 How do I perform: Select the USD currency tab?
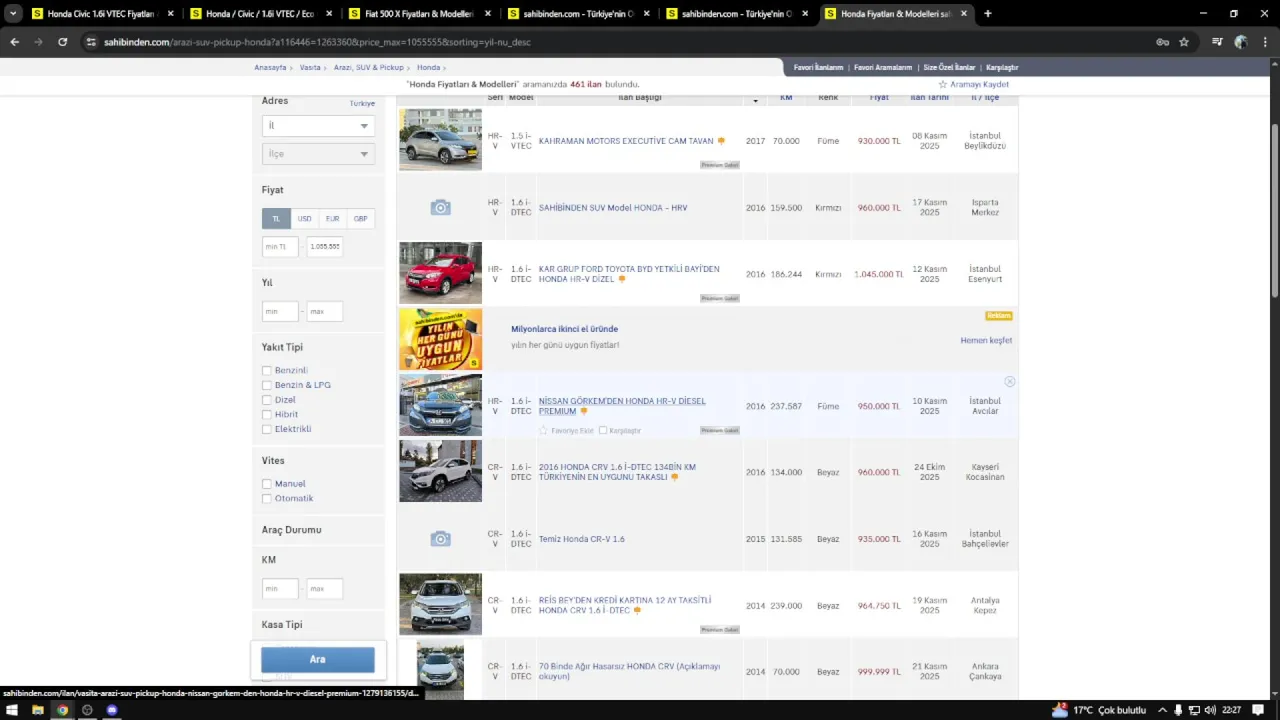click(304, 219)
